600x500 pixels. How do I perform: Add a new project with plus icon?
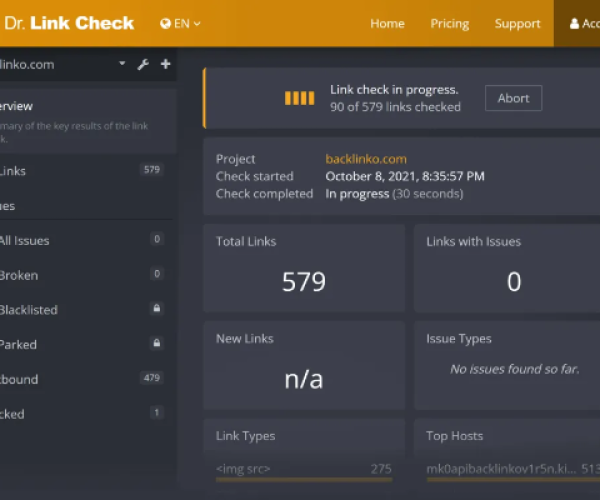click(x=165, y=65)
